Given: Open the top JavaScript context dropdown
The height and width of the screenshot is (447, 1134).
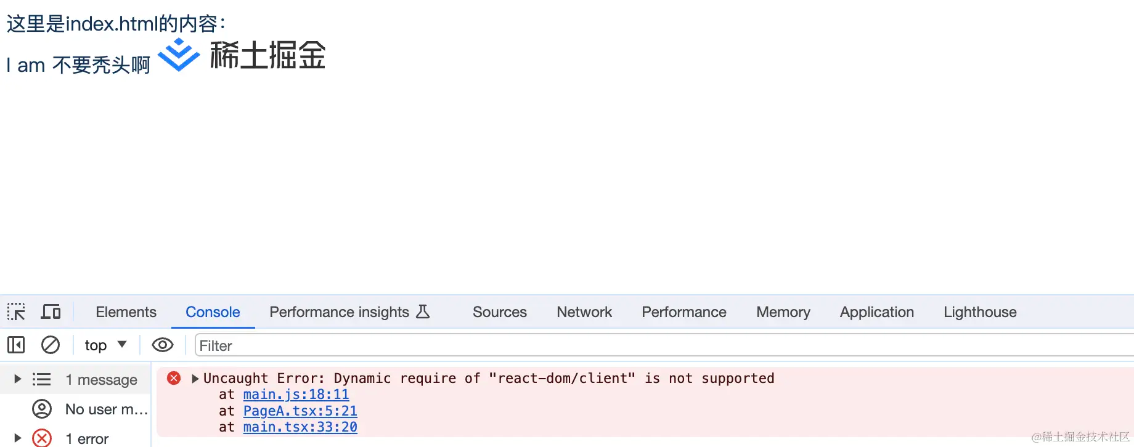Looking at the screenshot, I should 106,345.
